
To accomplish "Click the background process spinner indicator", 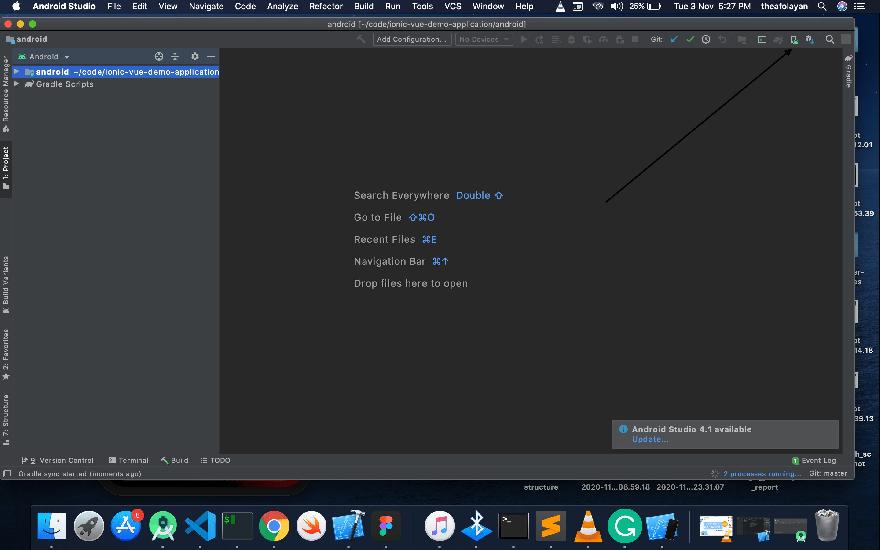I will tap(714, 474).
